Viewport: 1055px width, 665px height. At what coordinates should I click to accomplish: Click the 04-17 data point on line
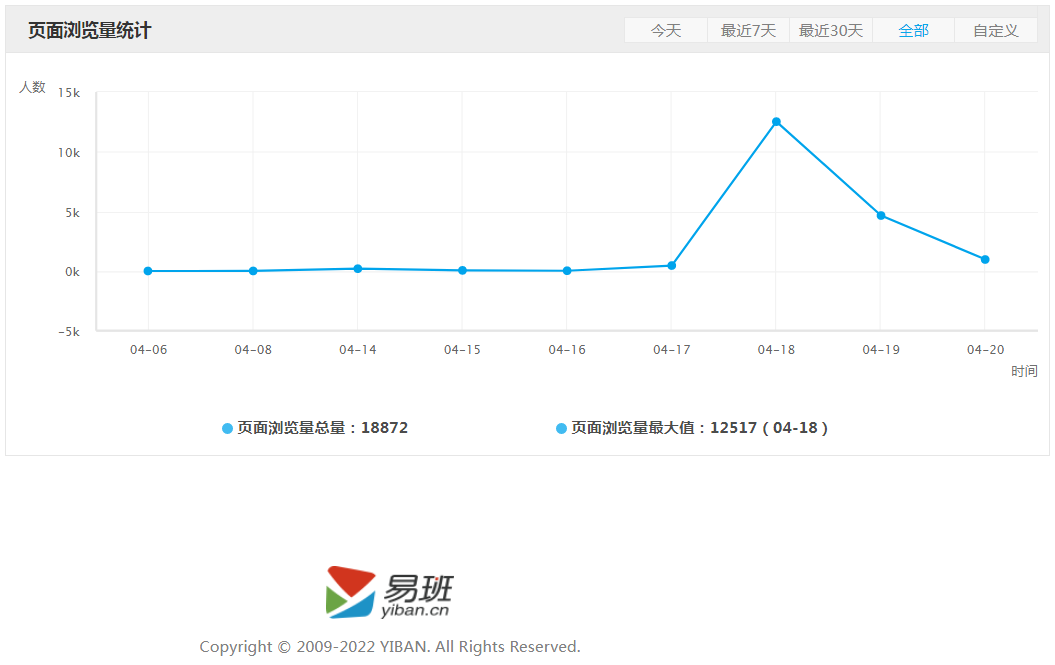pyautogui.click(x=672, y=266)
